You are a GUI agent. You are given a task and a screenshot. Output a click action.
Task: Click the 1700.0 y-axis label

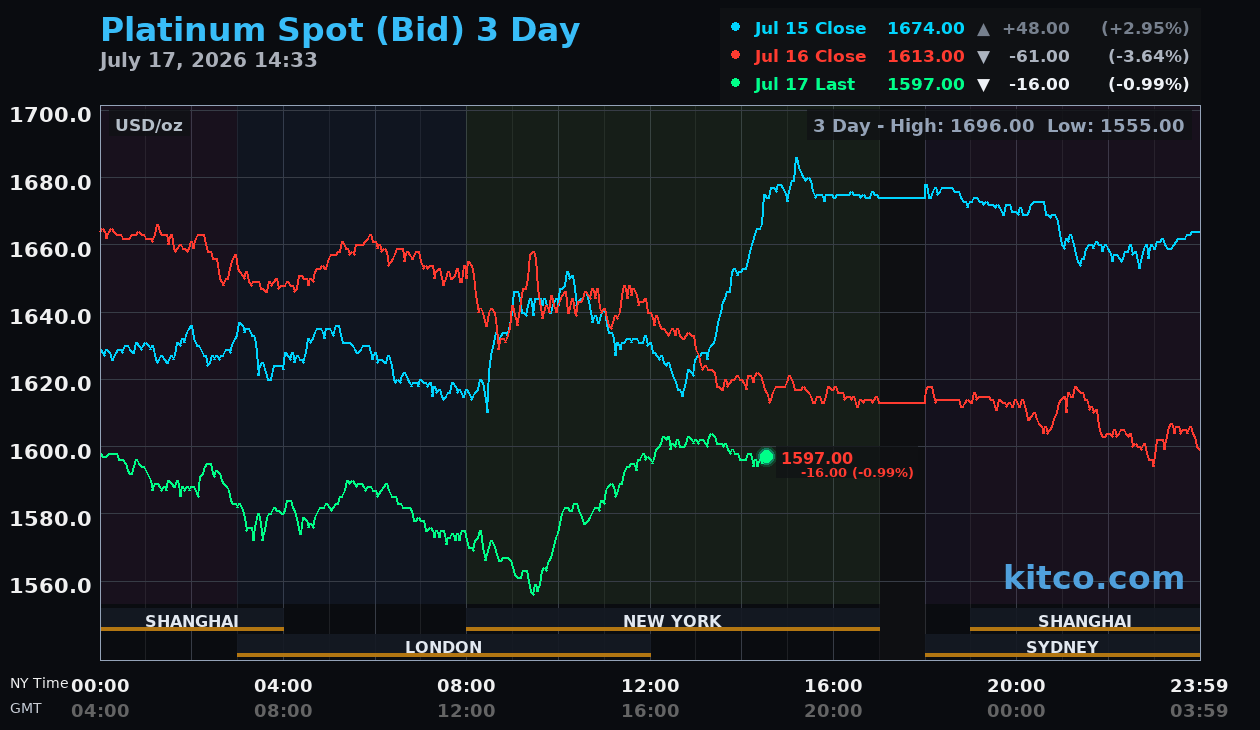tap(50, 114)
